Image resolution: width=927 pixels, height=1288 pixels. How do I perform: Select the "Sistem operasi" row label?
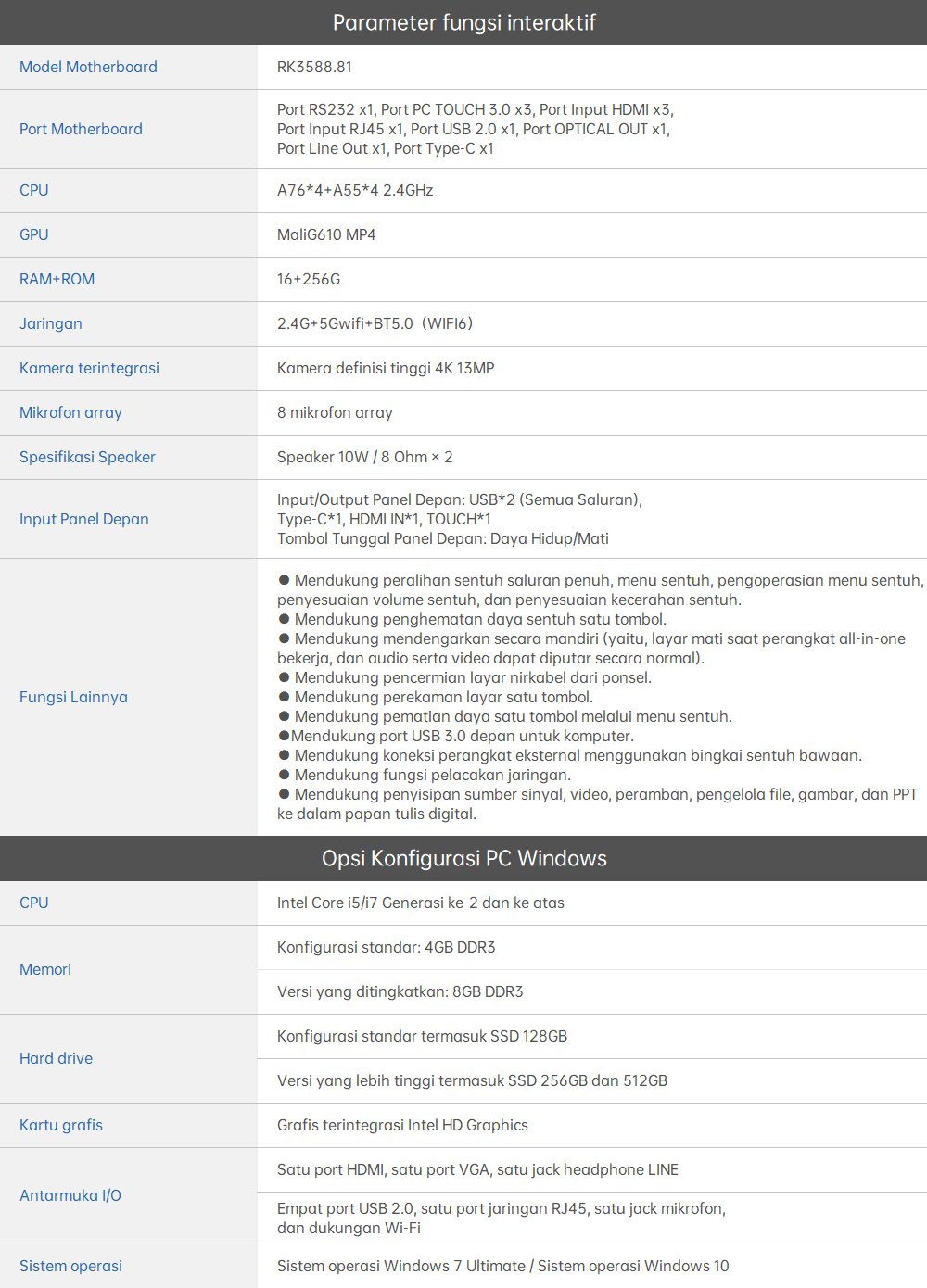[70, 1266]
